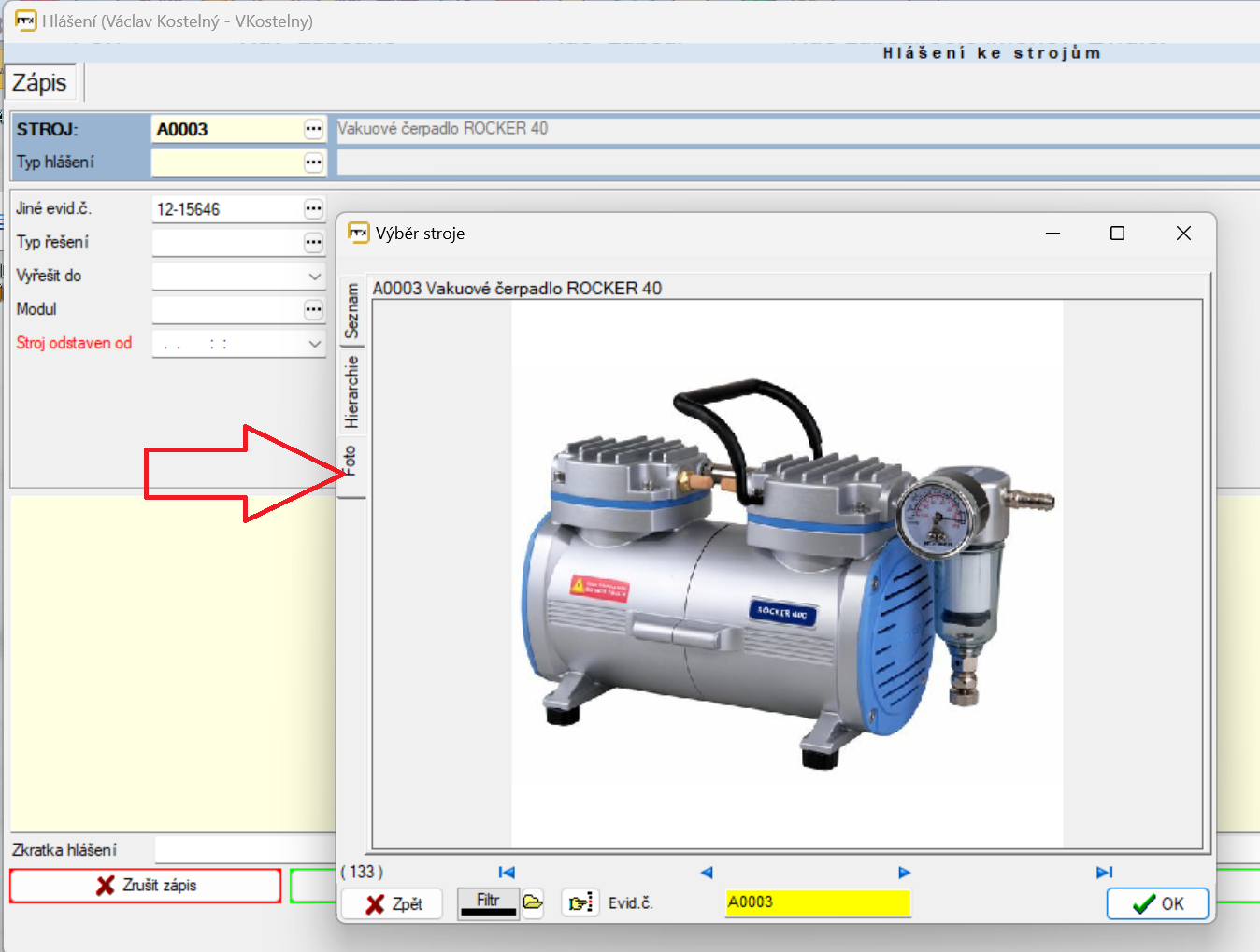This screenshot has width=1260, height=952.
Task: Click the Jiné evid.č. field 12-15646
Action: click(x=227, y=209)
